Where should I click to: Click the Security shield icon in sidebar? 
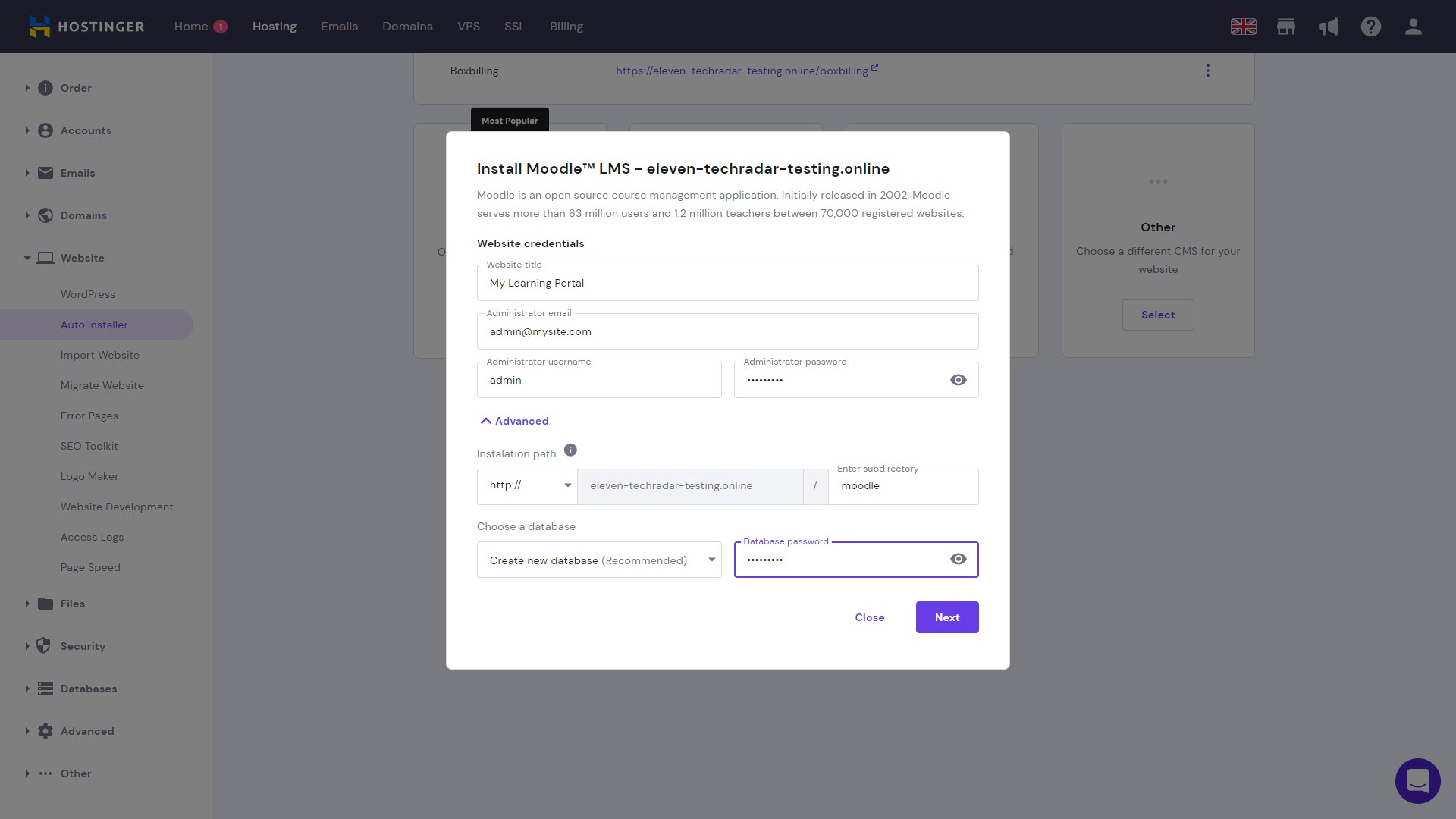[44, 646]
